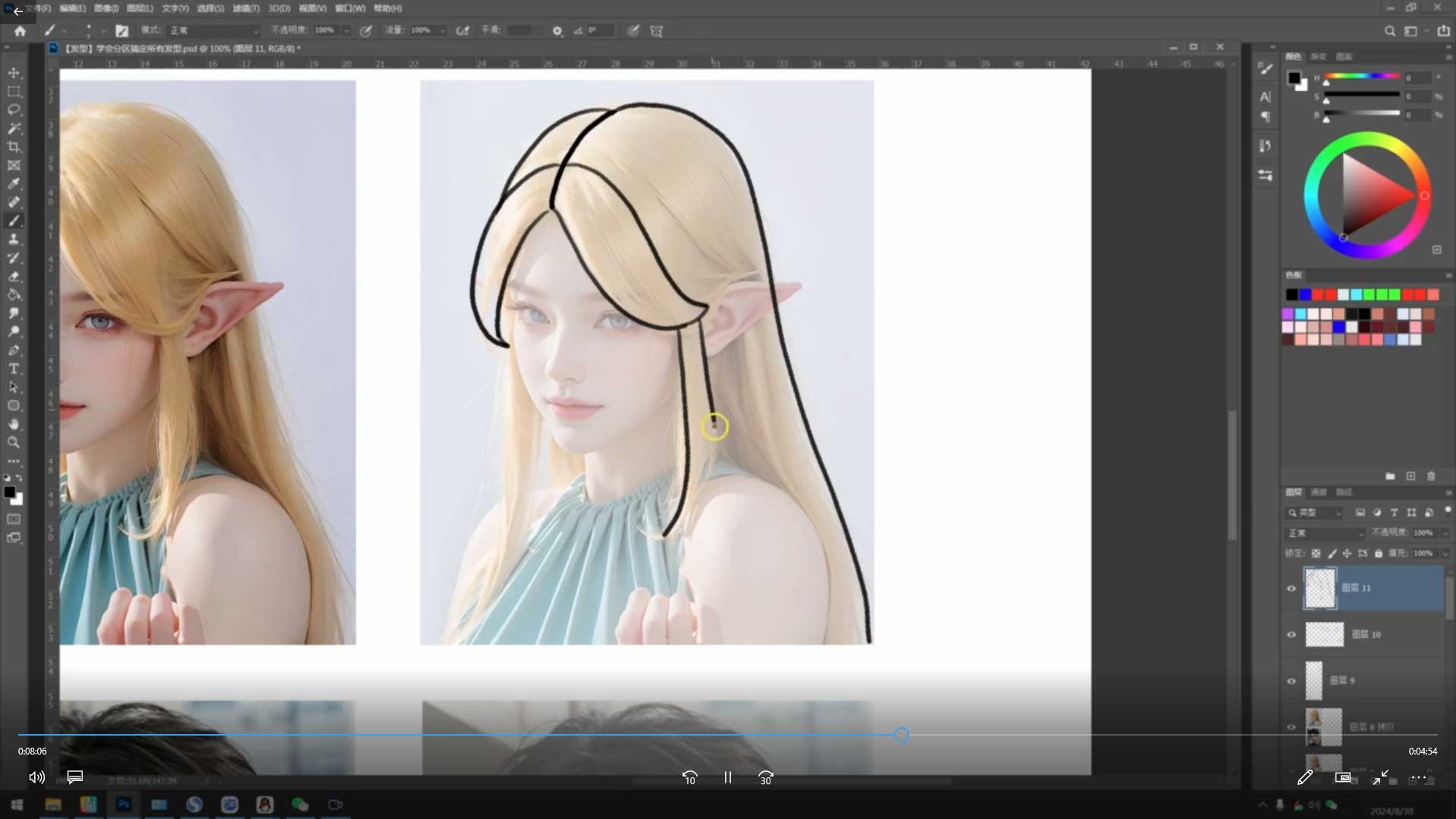Expand the layer opacity 100% dropdown
Image resolution: width=1456 pixels, height=819 pixels.
click(x=1445, y=533)
